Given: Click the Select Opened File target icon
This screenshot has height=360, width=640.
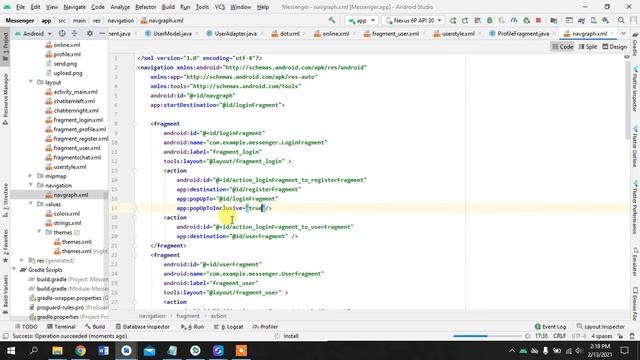Looking at the screenshot, I should point(62,33).
